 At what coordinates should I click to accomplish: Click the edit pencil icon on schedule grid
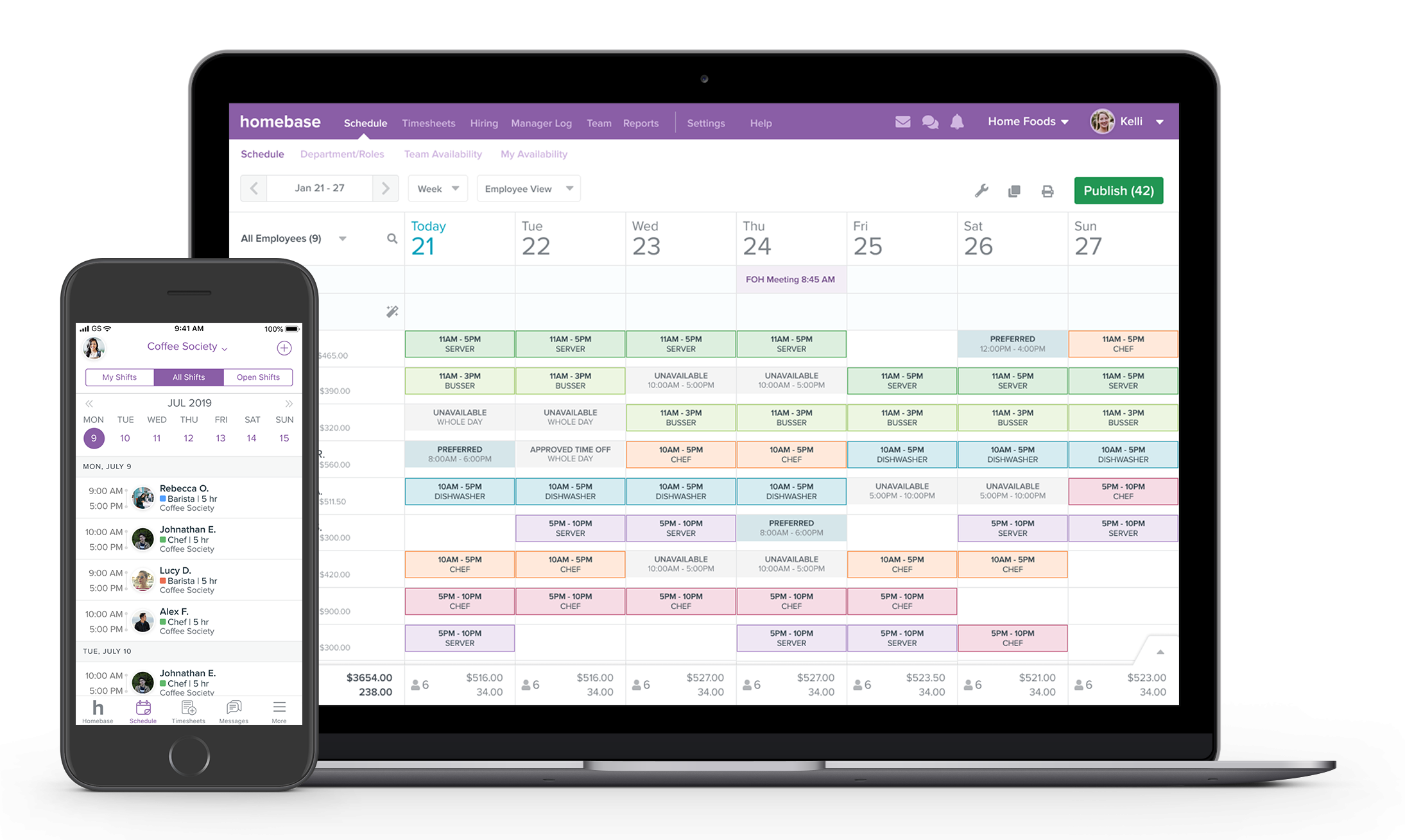[392, 311]
